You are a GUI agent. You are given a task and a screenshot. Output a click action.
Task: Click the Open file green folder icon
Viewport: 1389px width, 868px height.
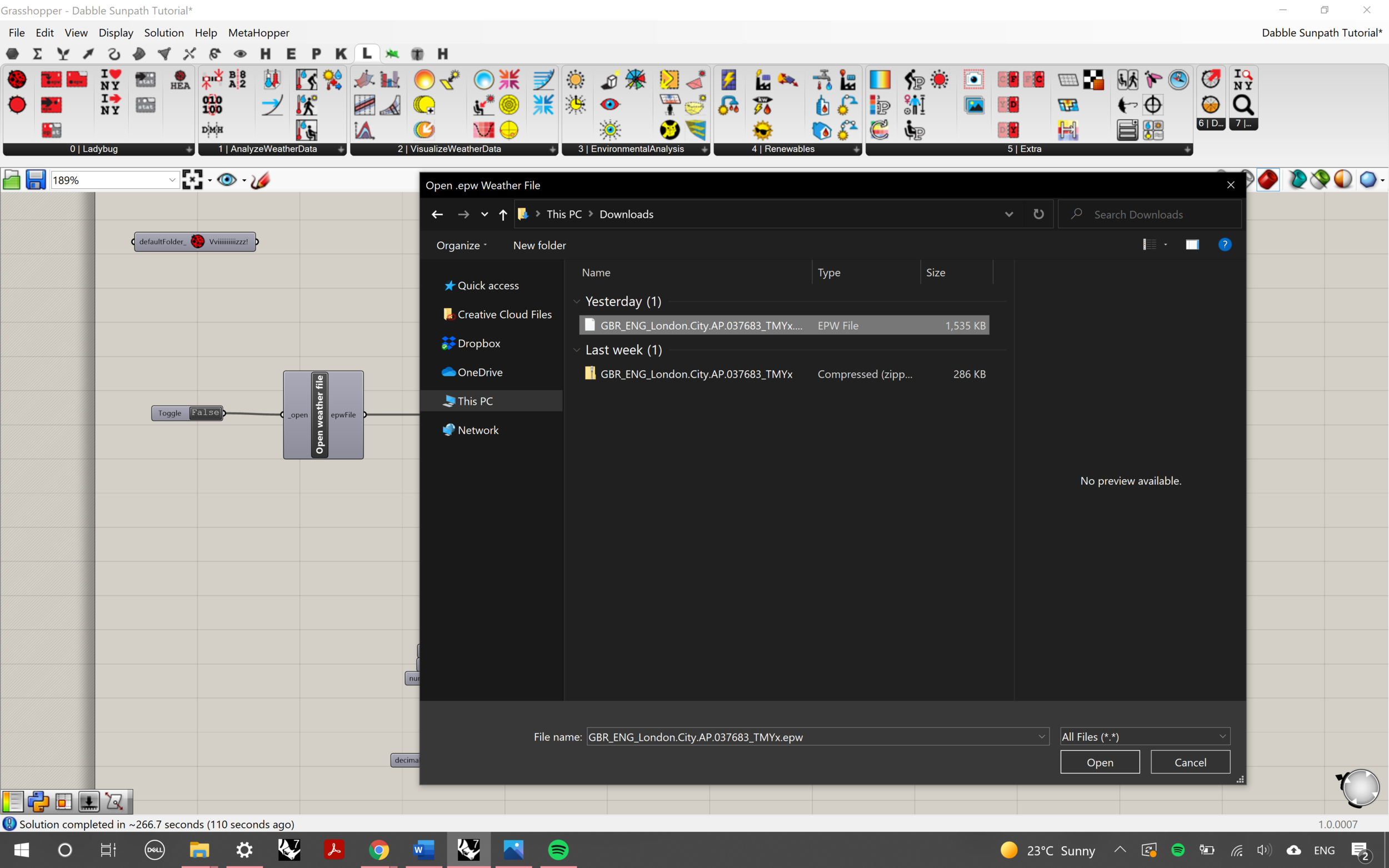(12, 180)
